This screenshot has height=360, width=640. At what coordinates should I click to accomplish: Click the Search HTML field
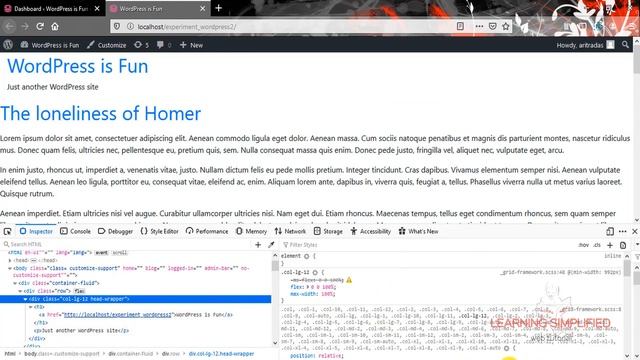tap(127, 244)
